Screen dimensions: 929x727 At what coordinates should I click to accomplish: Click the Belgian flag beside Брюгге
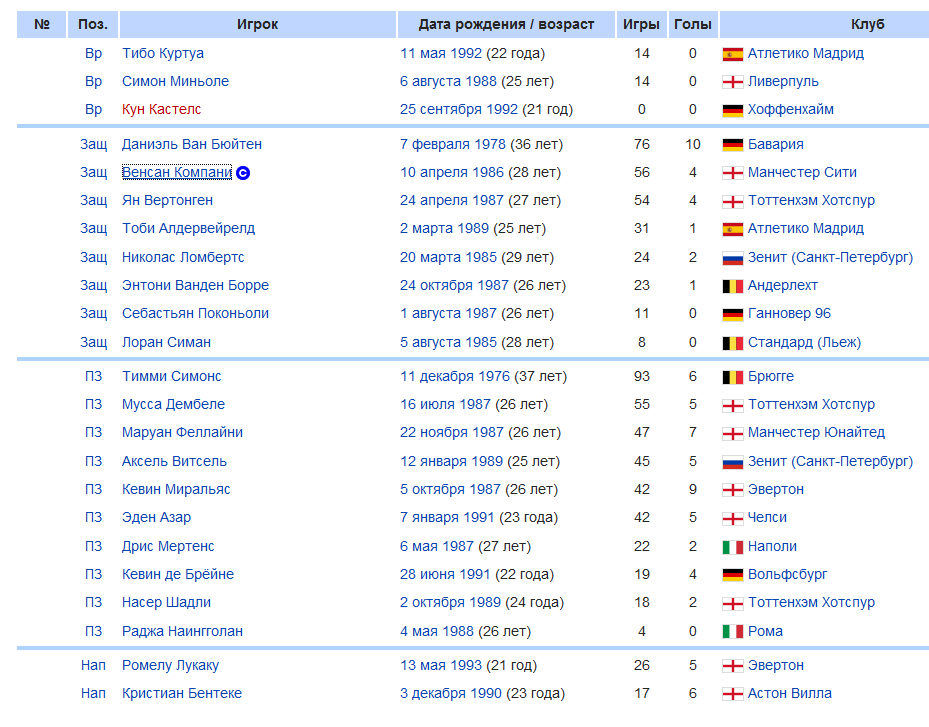pyautogui.click(x=733, y=377)
